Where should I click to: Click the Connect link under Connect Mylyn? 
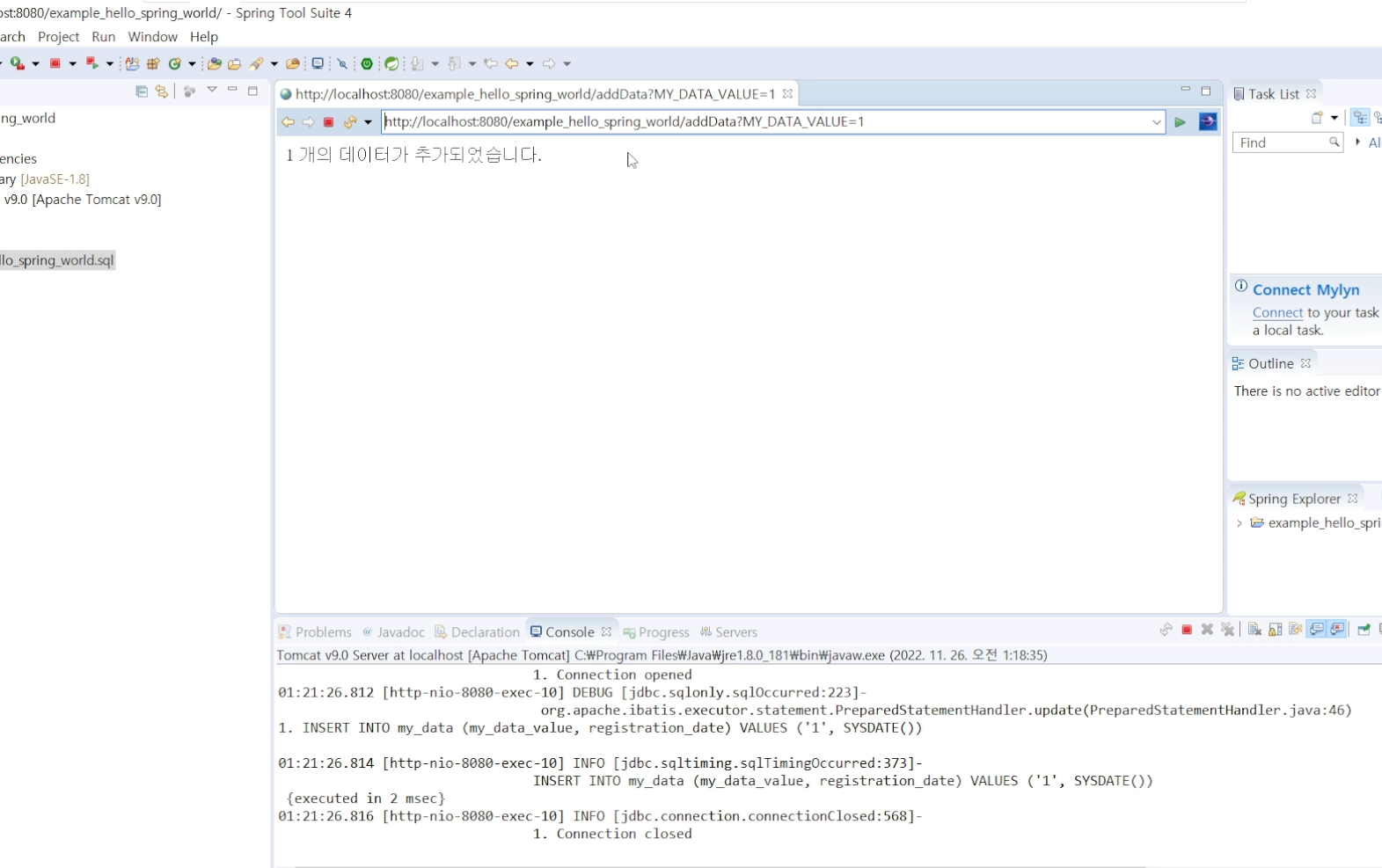1277,313
